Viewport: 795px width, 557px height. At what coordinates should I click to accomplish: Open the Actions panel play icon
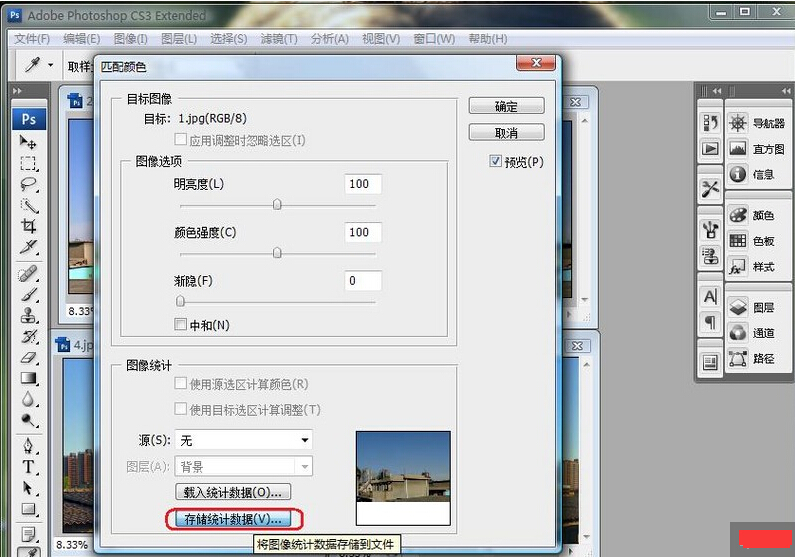click(710, 148)
